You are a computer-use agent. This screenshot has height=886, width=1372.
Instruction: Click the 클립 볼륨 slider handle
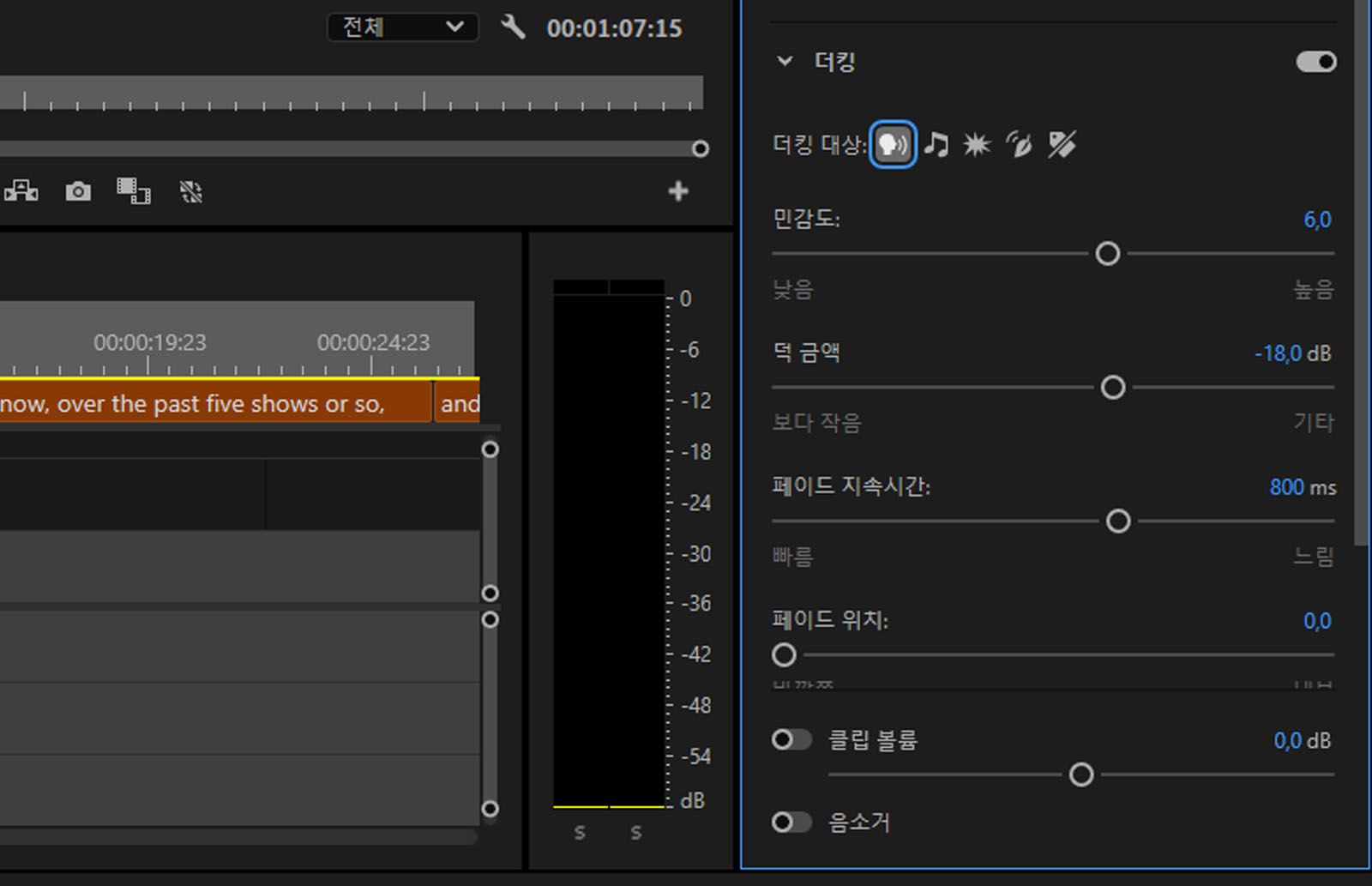click(x=1082, y=775)
